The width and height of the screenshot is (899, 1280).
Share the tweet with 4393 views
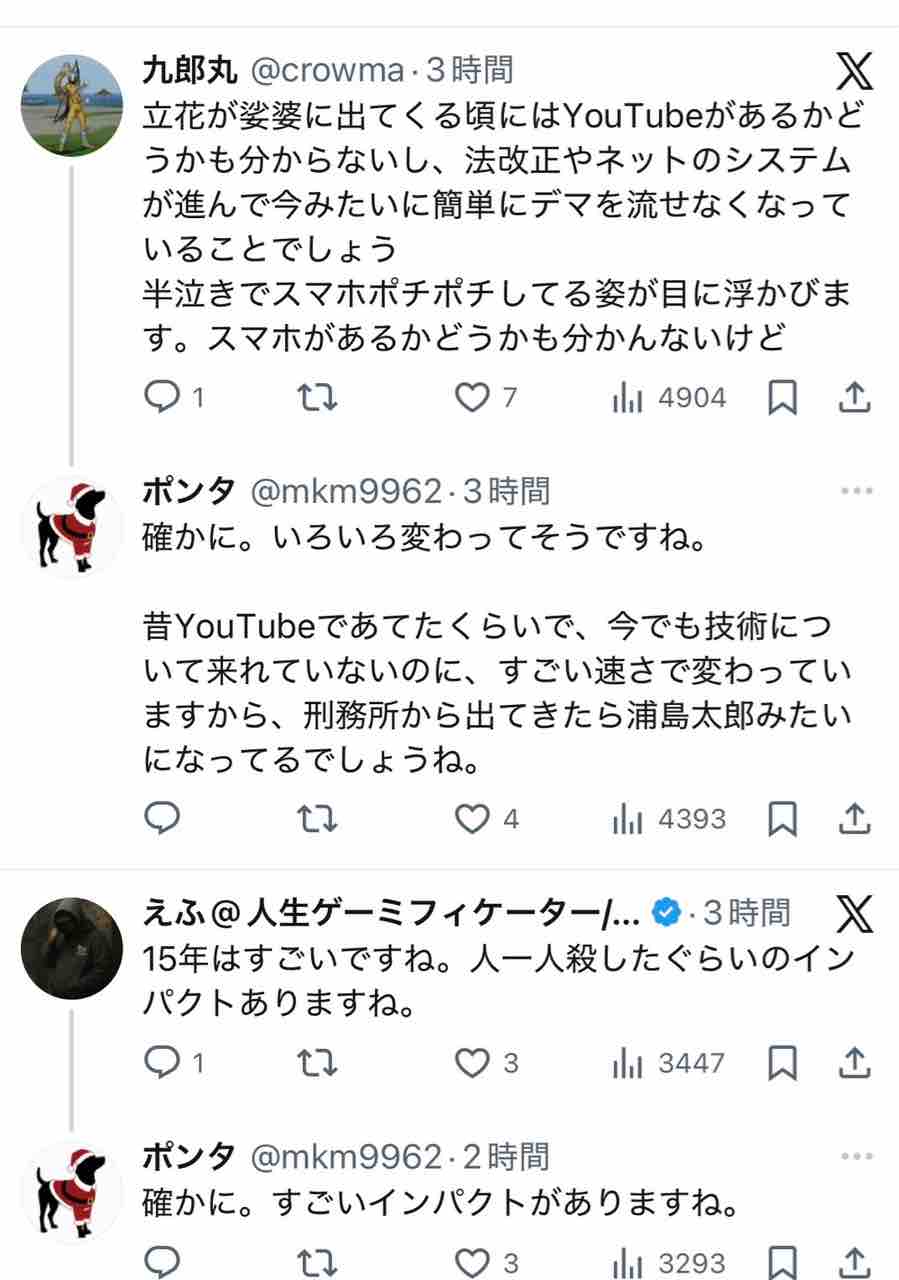point(853,819)
